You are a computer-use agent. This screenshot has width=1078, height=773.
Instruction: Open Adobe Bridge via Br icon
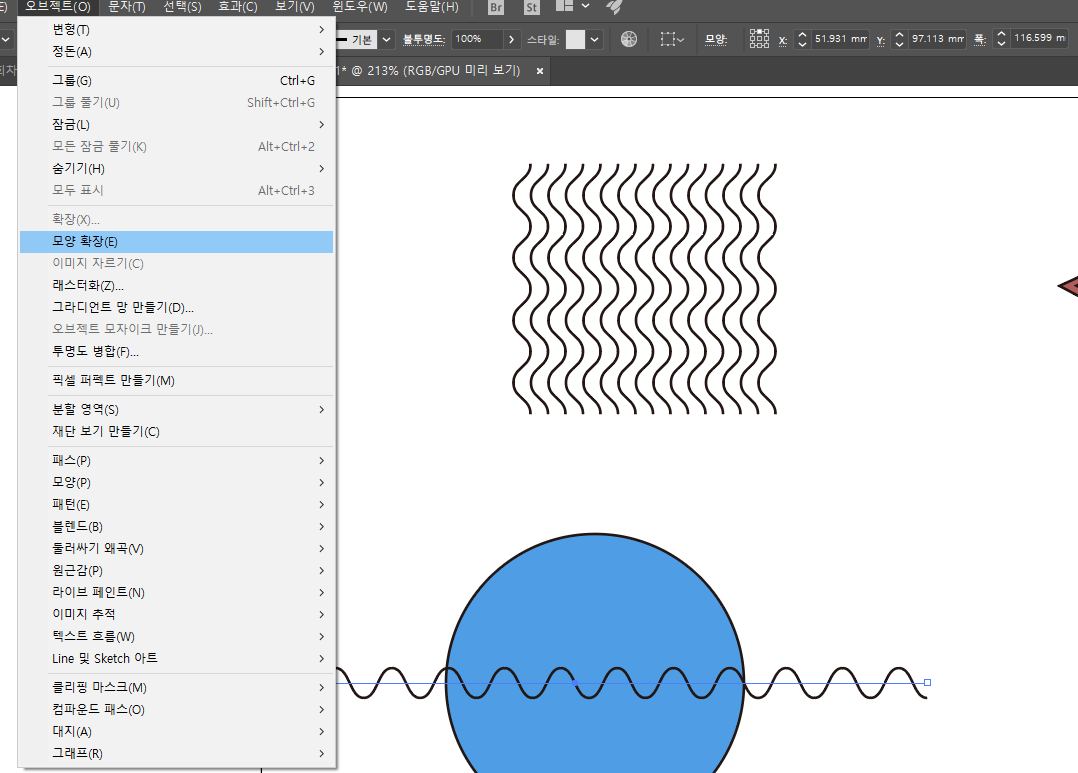click(496, 8)
